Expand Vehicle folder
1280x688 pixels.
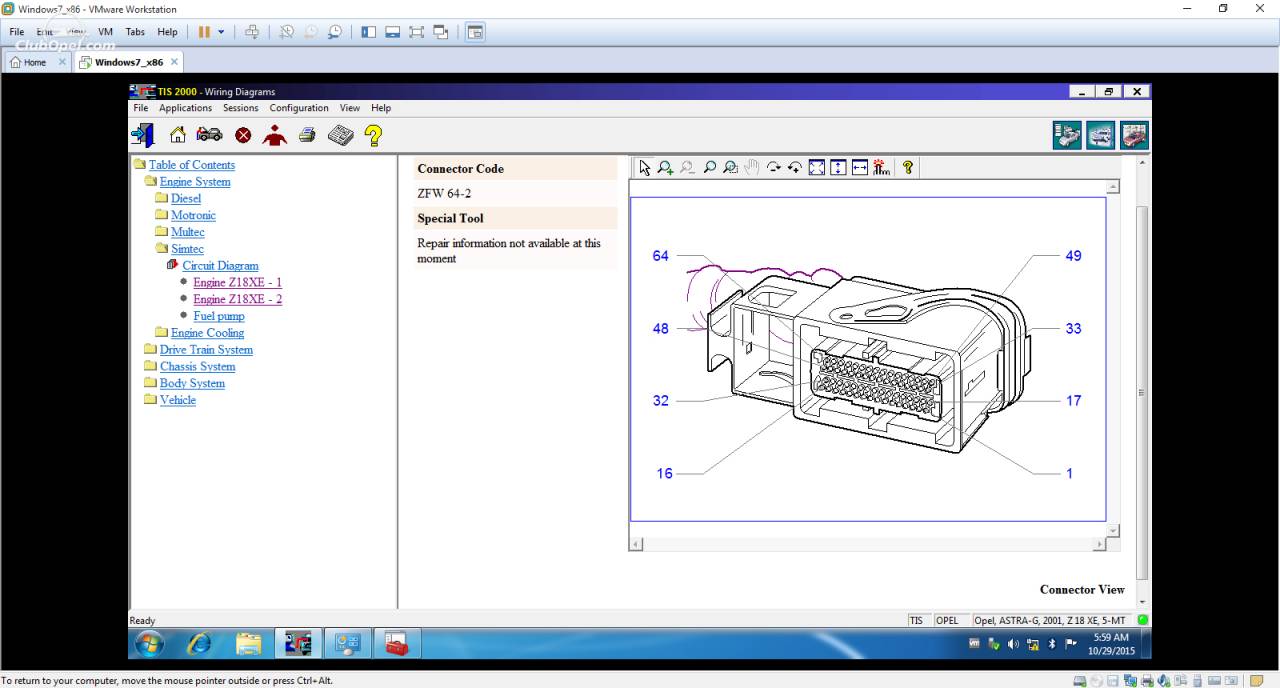178,400
